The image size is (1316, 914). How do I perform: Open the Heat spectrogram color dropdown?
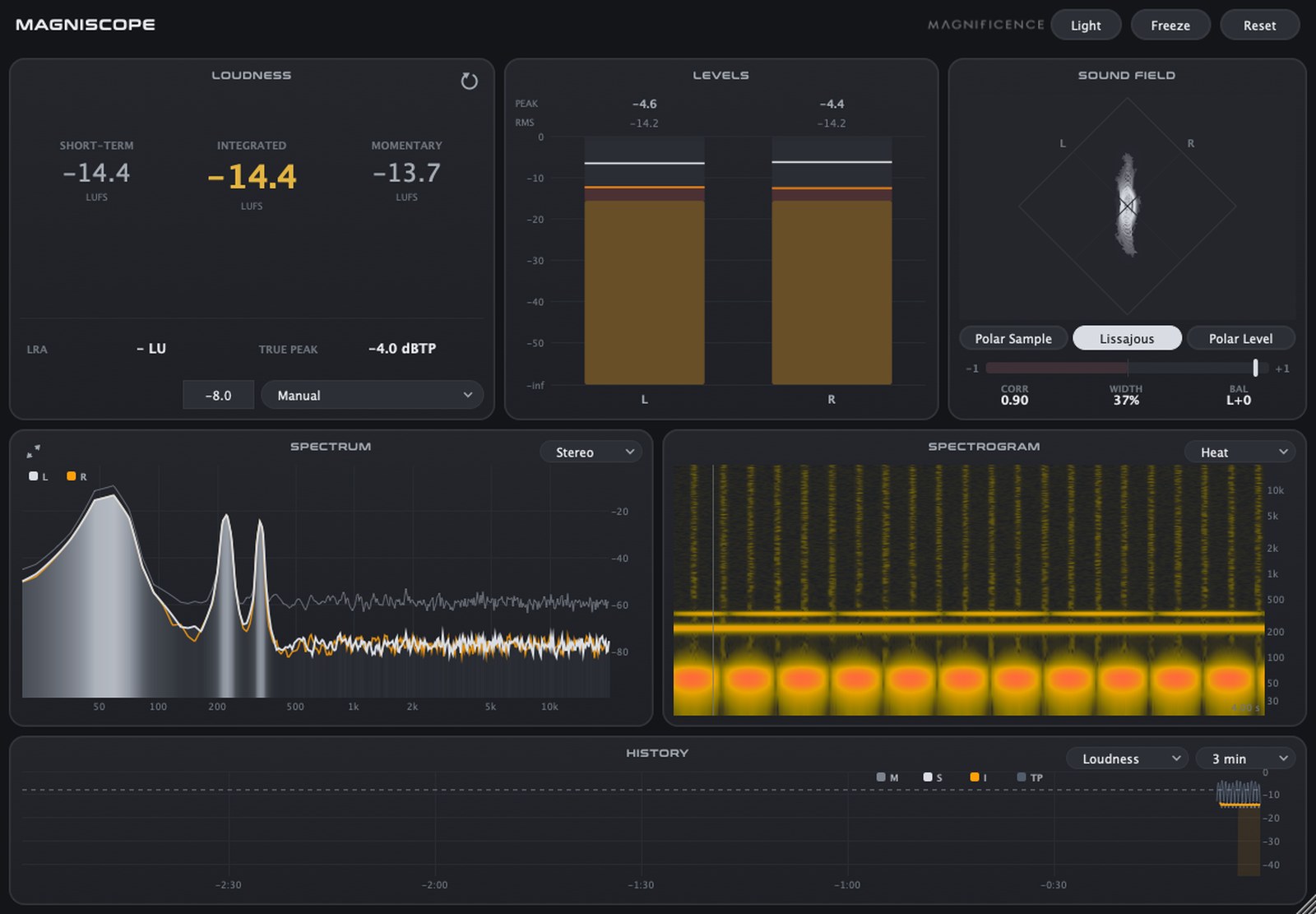click(1240, 452)
